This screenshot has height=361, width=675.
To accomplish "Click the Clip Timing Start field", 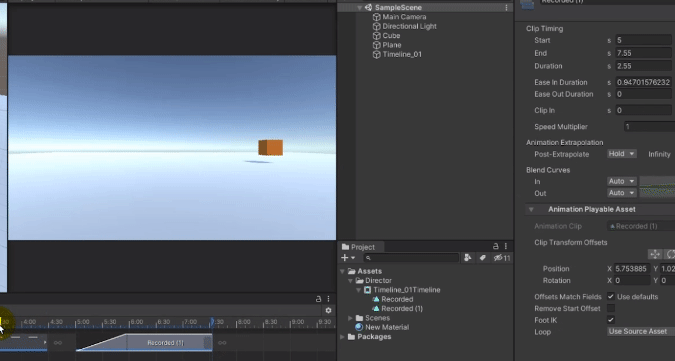I will (x=643, y=40).
